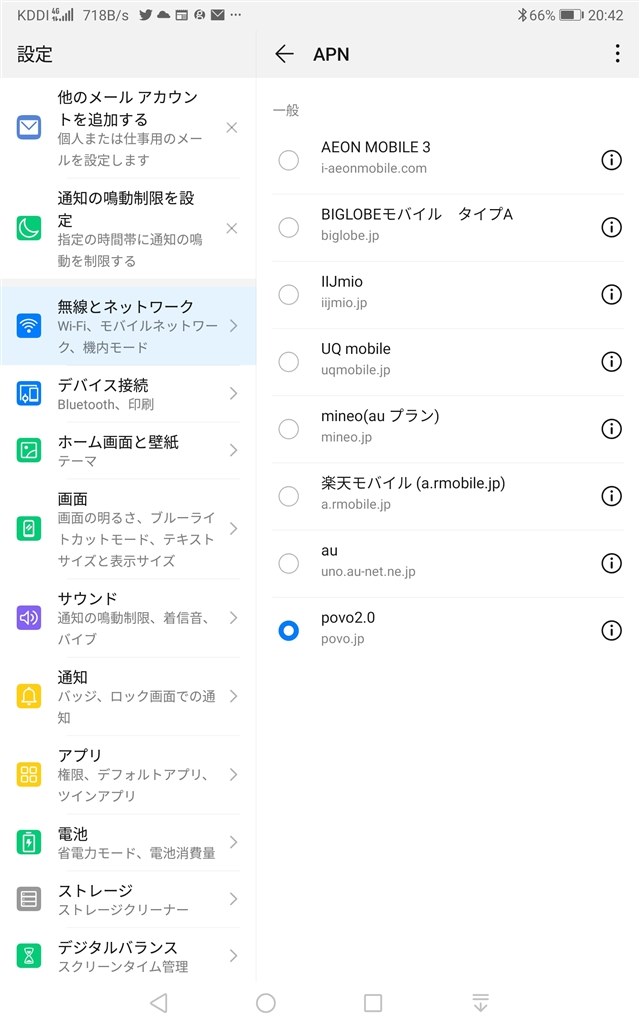Open info for mineo(au プラン) APN
This screenshot has height=1024, width=640.
point(611,429)
